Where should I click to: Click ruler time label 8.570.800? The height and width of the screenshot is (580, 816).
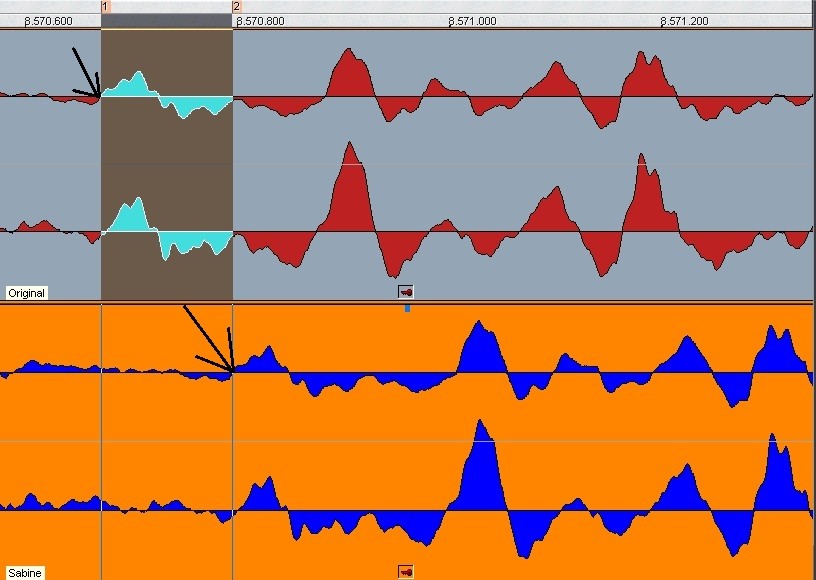[260, 21]
